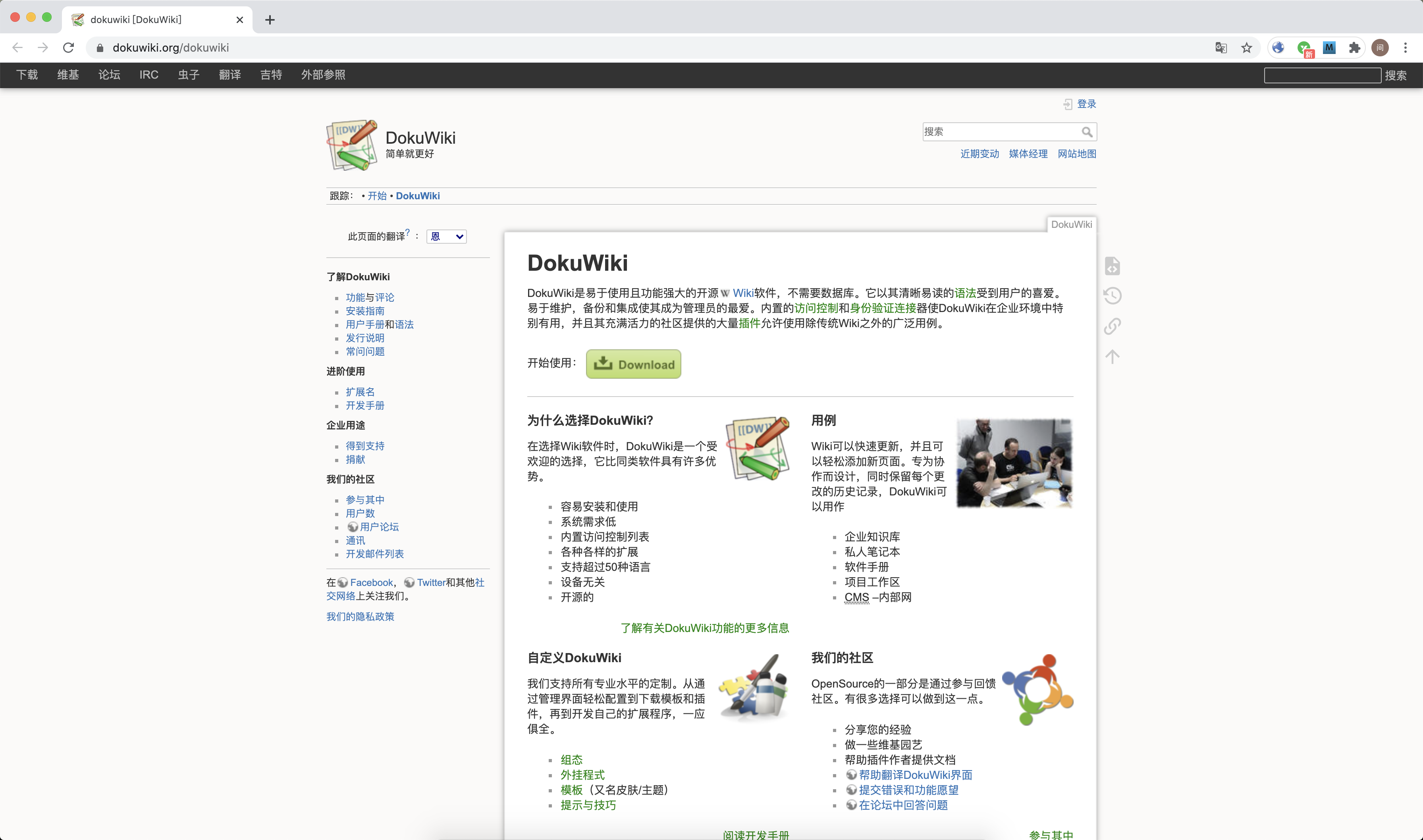Click the DokuWiki logo beside 为什么选择DokuWiki
Image resolution: width=1423 pixels, height=840 pixels.
(x=758, y=449)
